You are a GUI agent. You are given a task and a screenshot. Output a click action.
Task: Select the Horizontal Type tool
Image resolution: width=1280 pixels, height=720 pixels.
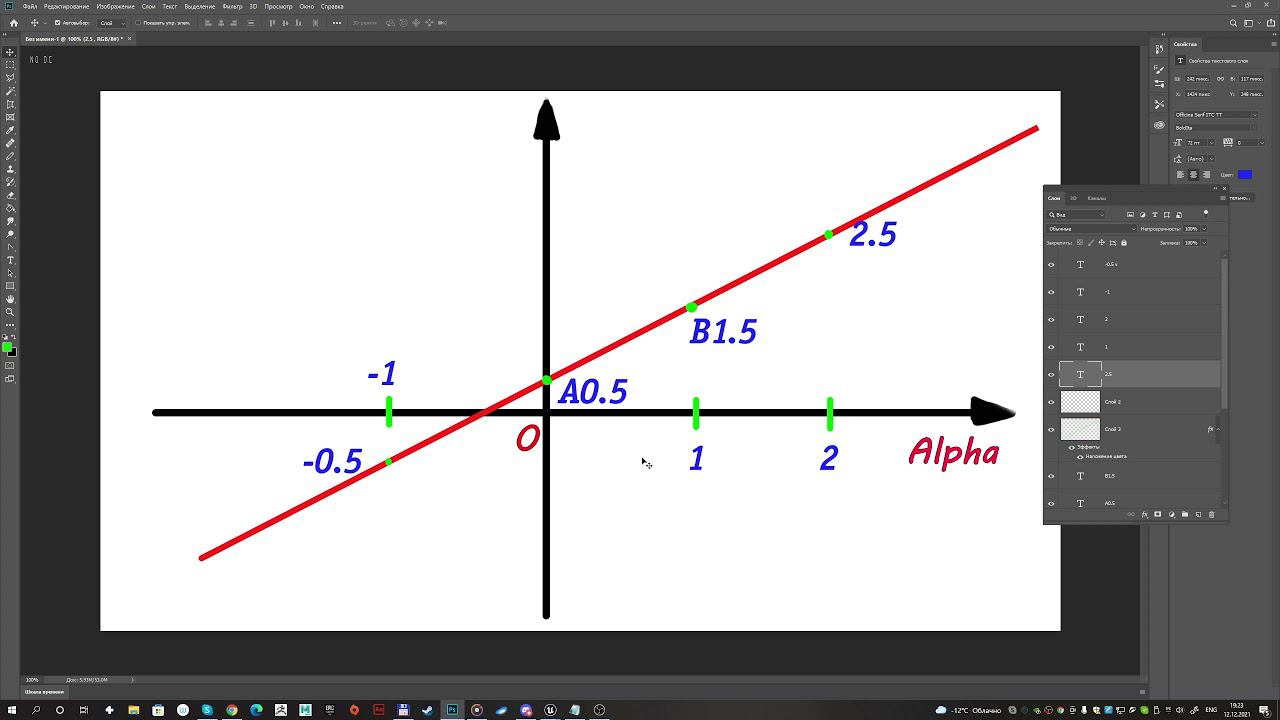pos(10,260)
